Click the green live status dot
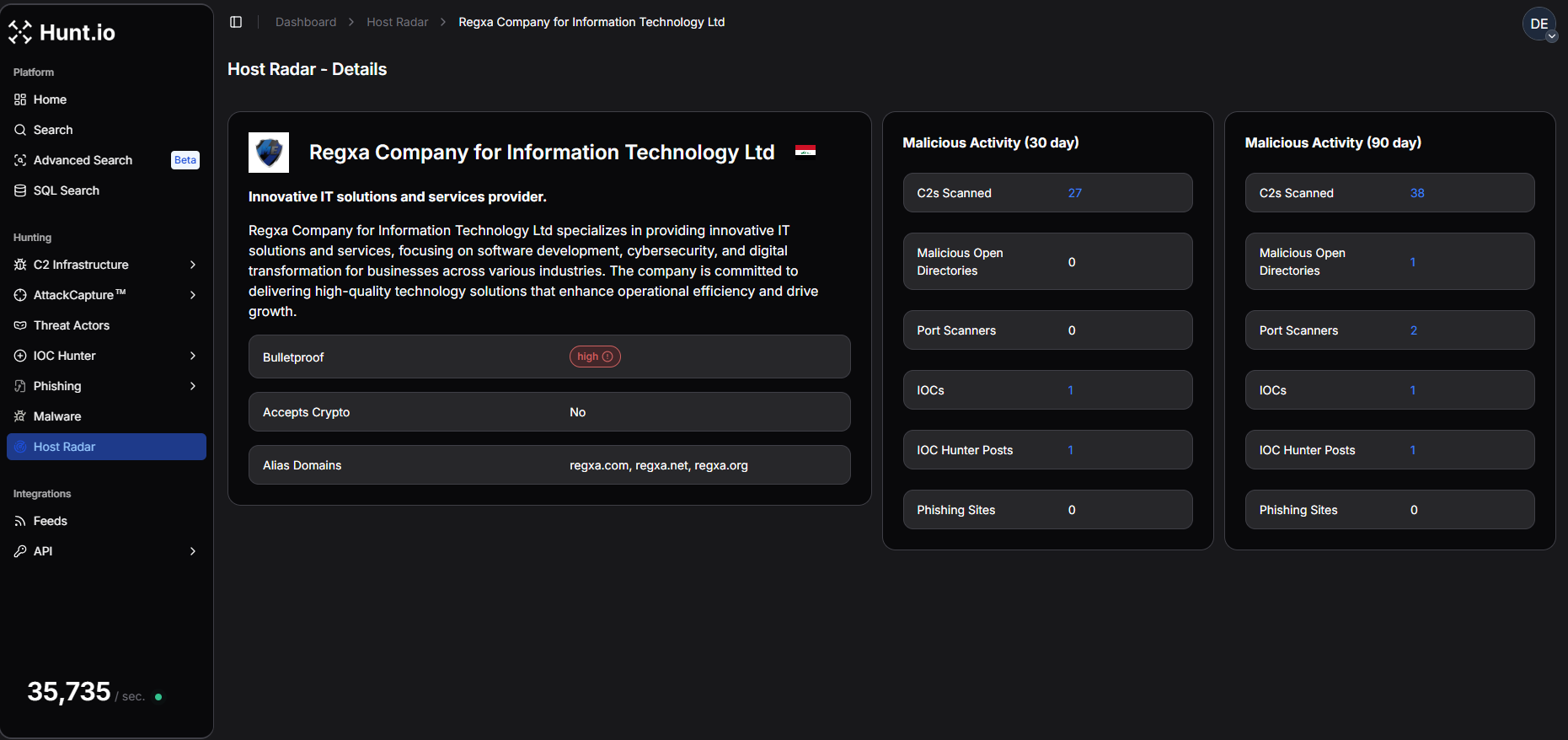 pos(158,697)
